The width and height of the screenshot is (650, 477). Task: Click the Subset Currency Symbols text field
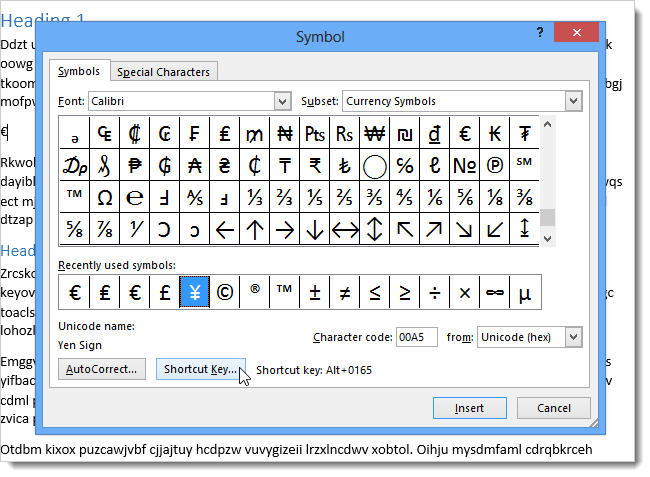click(x=454, y=101)
